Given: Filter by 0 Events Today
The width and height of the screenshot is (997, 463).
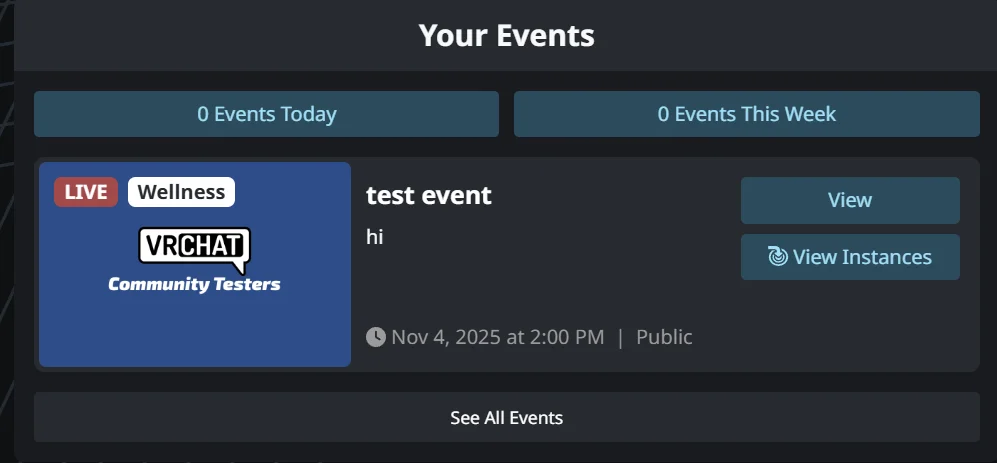Looking at the screenshot, I should click(266, 114).
